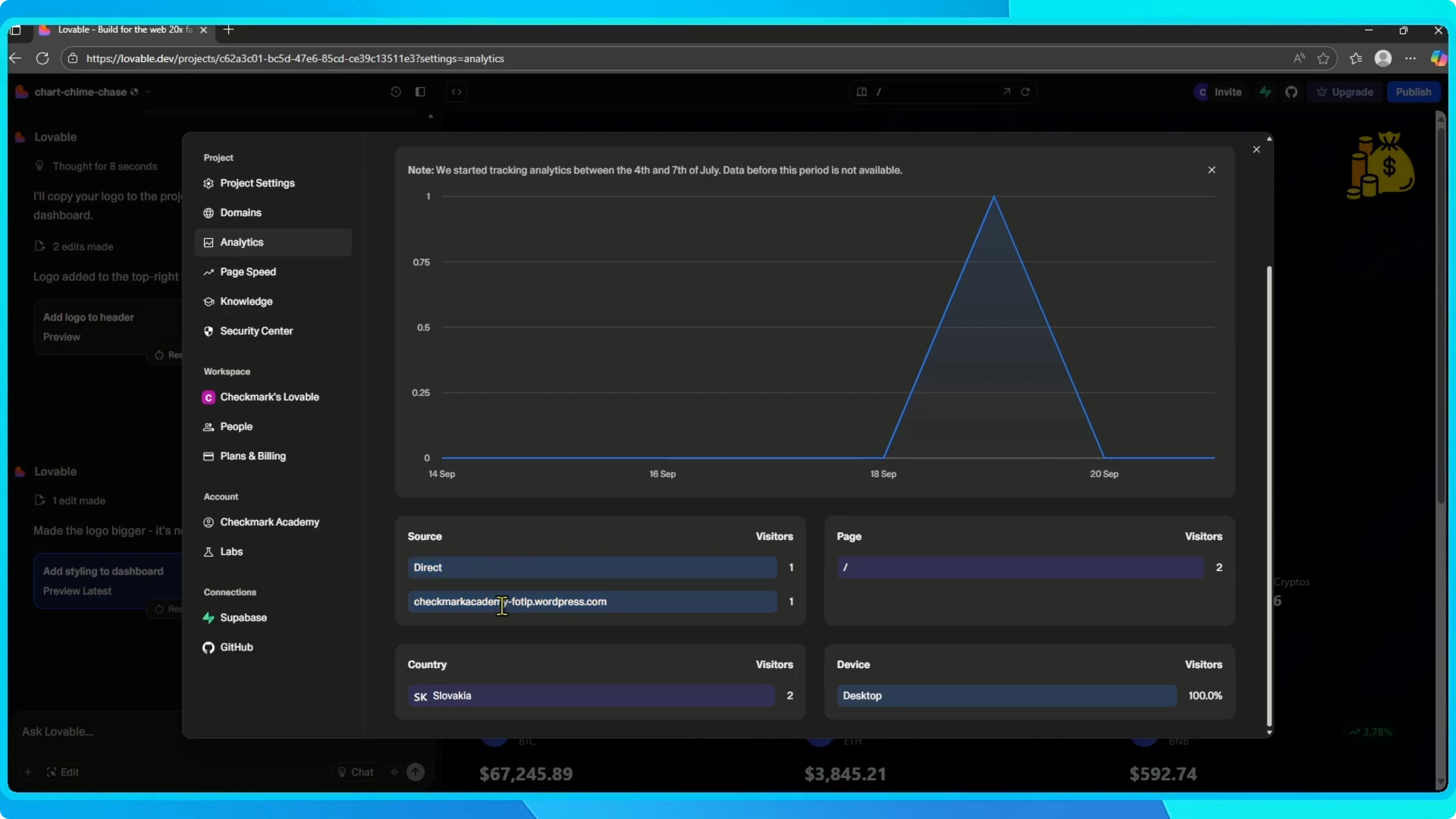Image resolution: width=1456 pixels, height=819 pixels.
Task: Click the read aloud icon in address bar
Action: [1299, 58]
